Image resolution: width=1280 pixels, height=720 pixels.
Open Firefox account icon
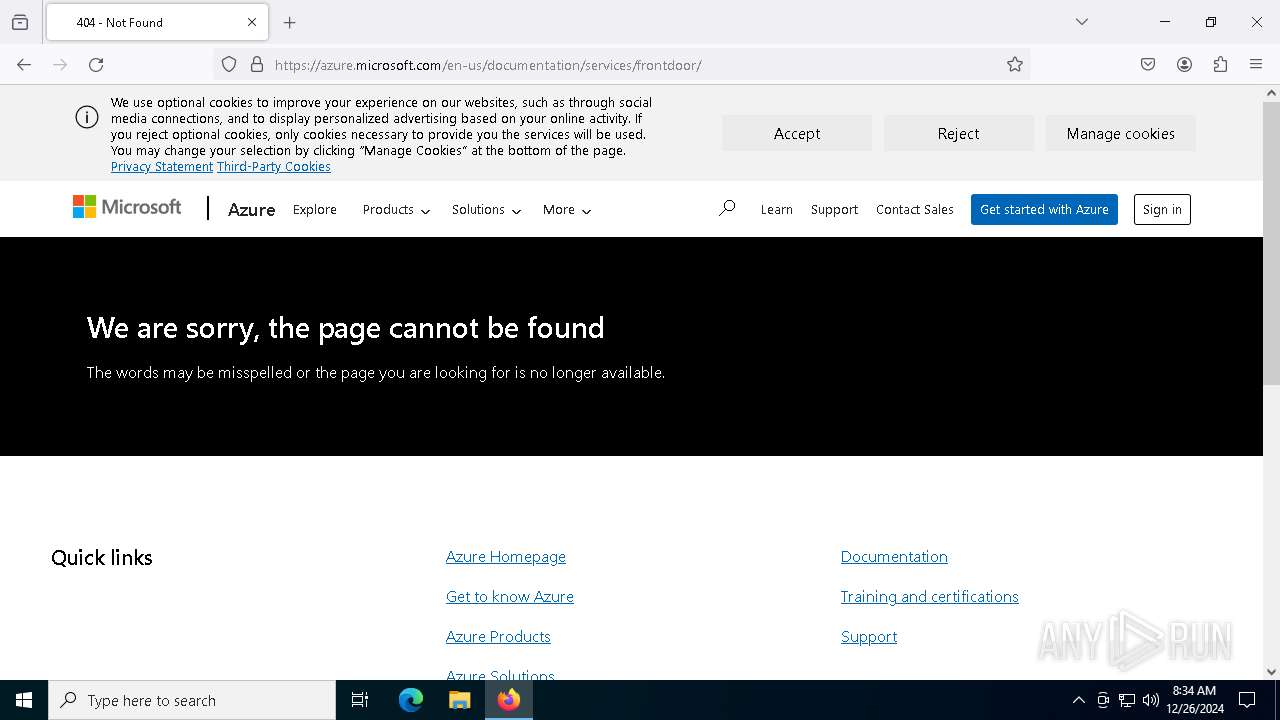click(1184, 65)
